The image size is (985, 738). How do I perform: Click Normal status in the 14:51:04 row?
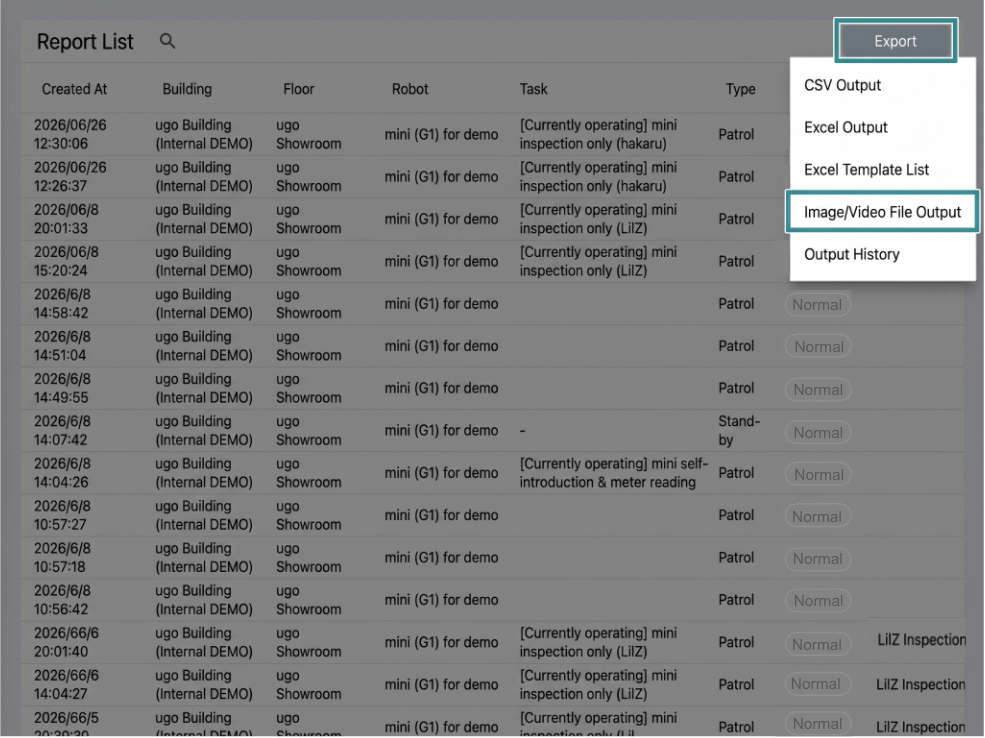tap(819, 347)
